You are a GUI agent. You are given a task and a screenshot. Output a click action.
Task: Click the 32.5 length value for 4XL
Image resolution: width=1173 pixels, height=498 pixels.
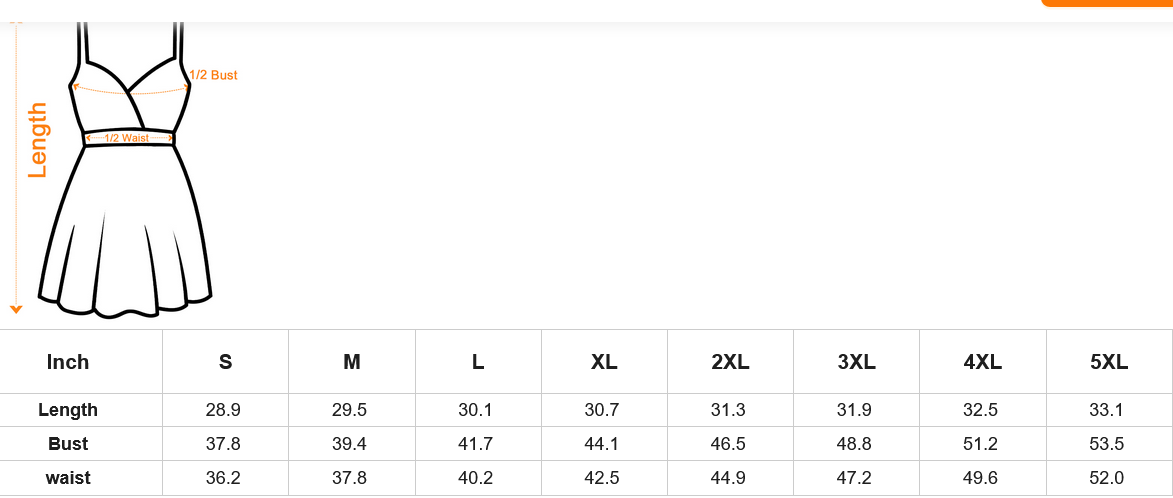point(980,410)
